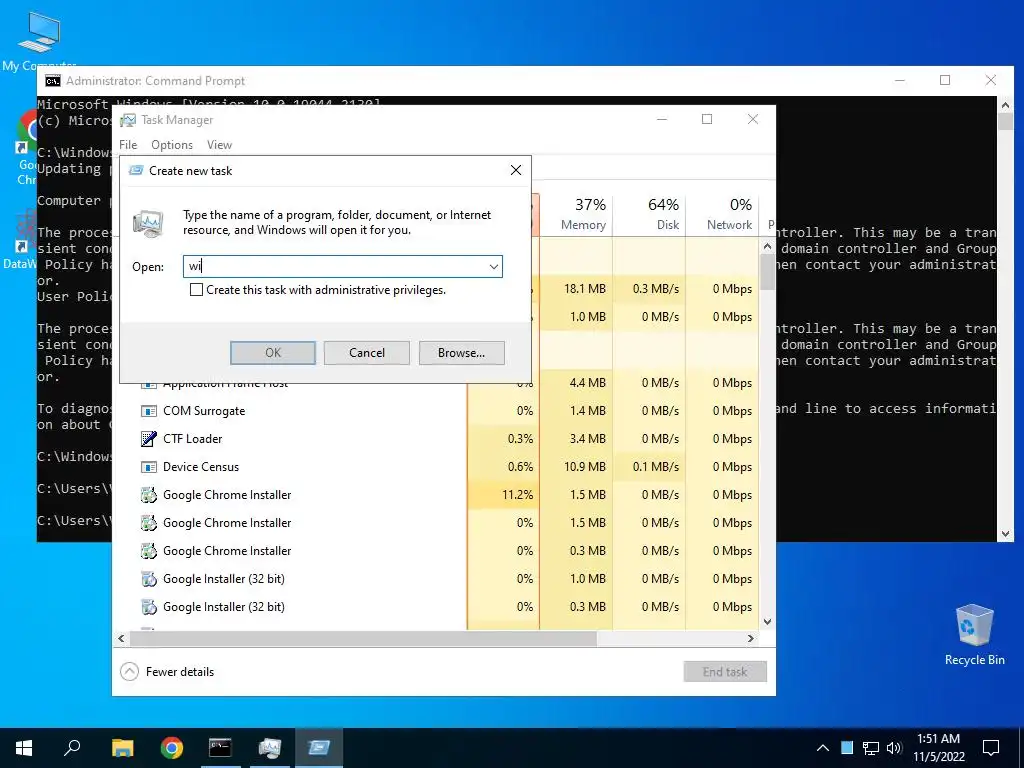1024x768 pixels.
Task: Sort by the Memory column header
Action: [x=577, y=214]
